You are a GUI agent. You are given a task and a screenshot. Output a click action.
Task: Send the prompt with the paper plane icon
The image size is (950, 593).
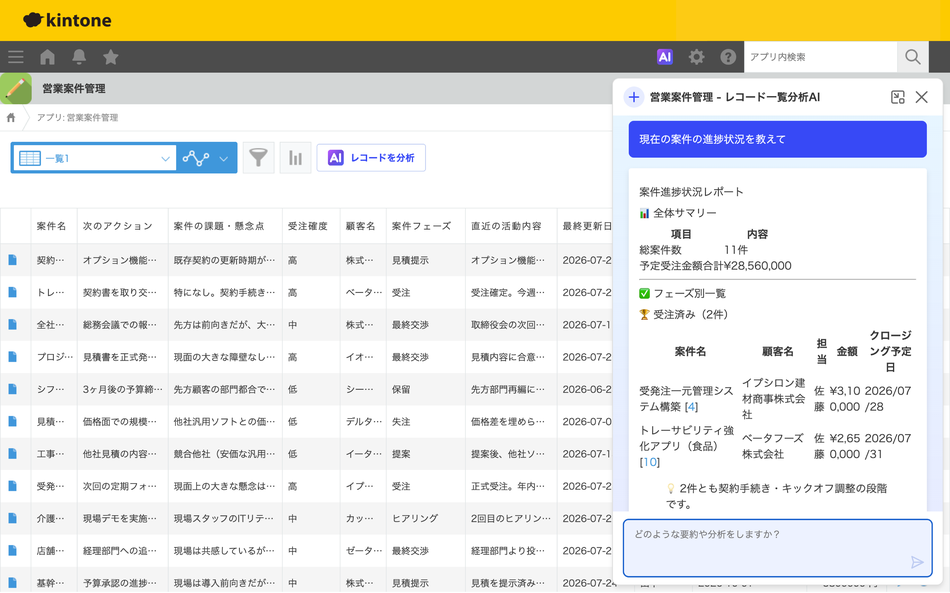917,563
